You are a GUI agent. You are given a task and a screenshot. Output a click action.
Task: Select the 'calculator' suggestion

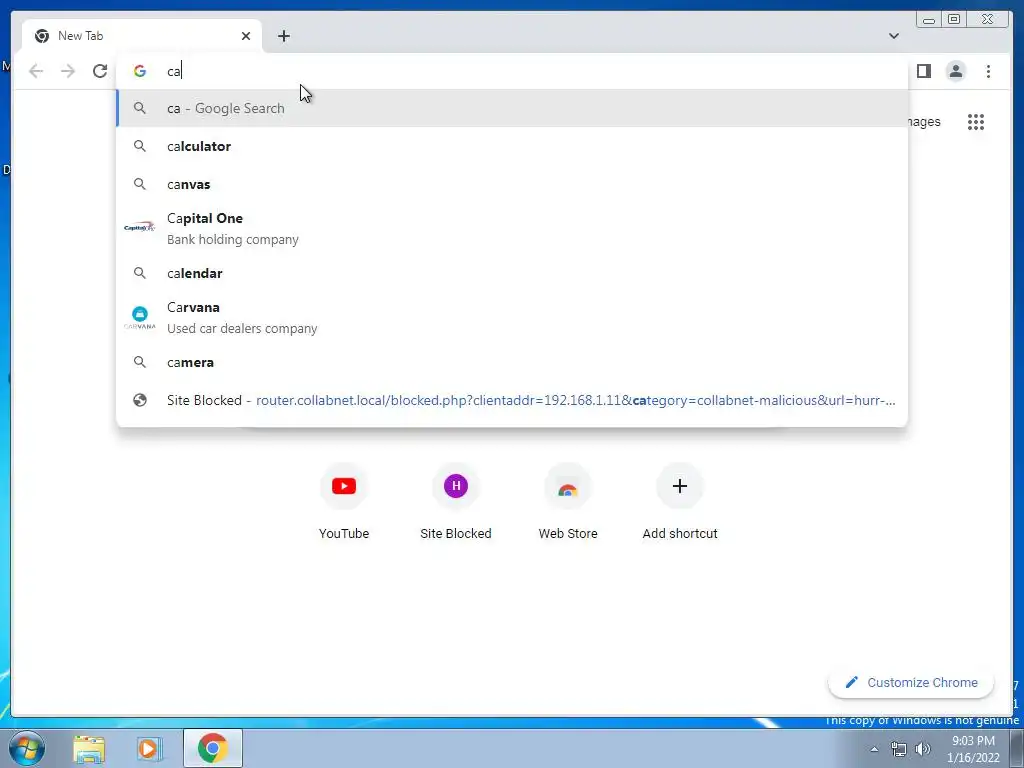coord(512,146)
